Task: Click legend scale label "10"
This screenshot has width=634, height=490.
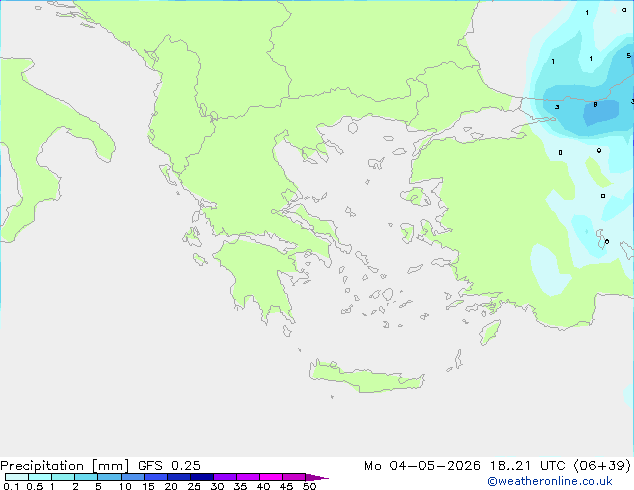Action: coord(125,486)
